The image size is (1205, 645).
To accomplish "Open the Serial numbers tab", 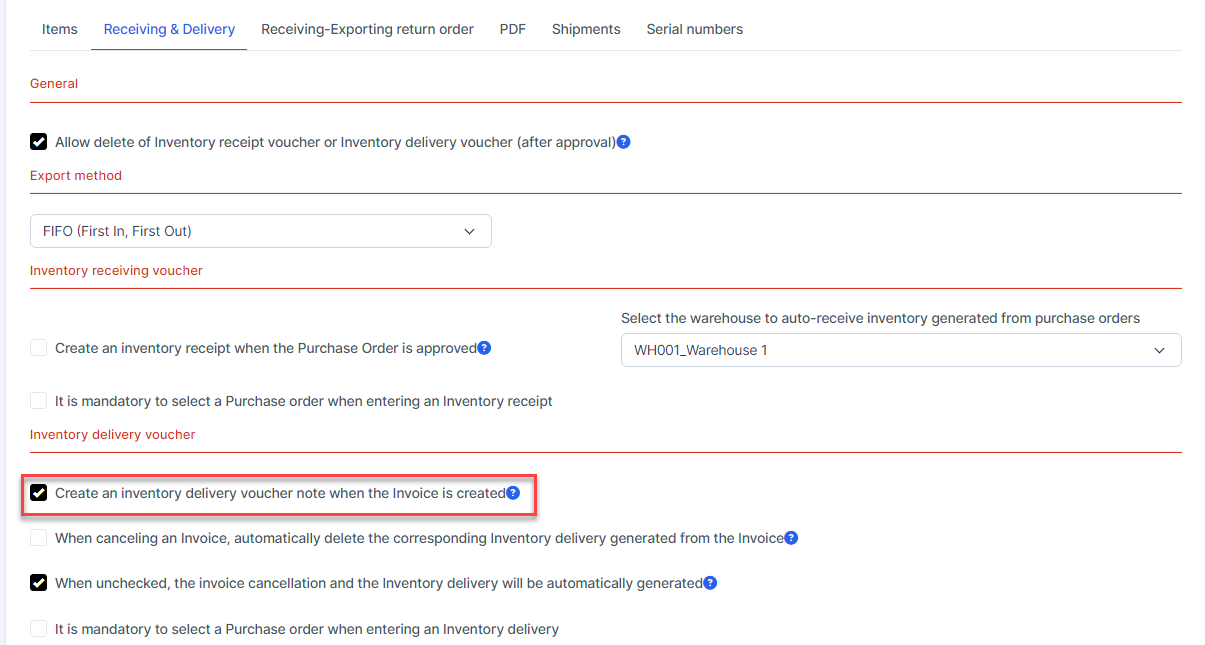I will (x=694, y=29).
